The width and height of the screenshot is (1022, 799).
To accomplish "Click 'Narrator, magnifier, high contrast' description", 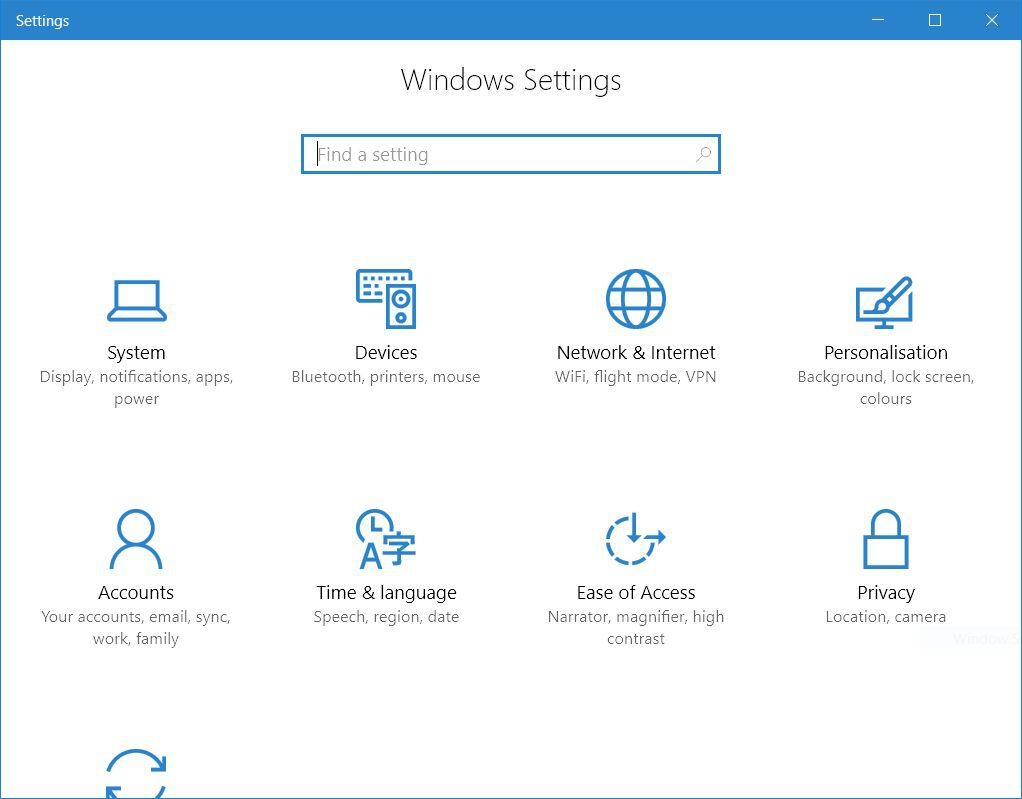I will coord(636,628).
